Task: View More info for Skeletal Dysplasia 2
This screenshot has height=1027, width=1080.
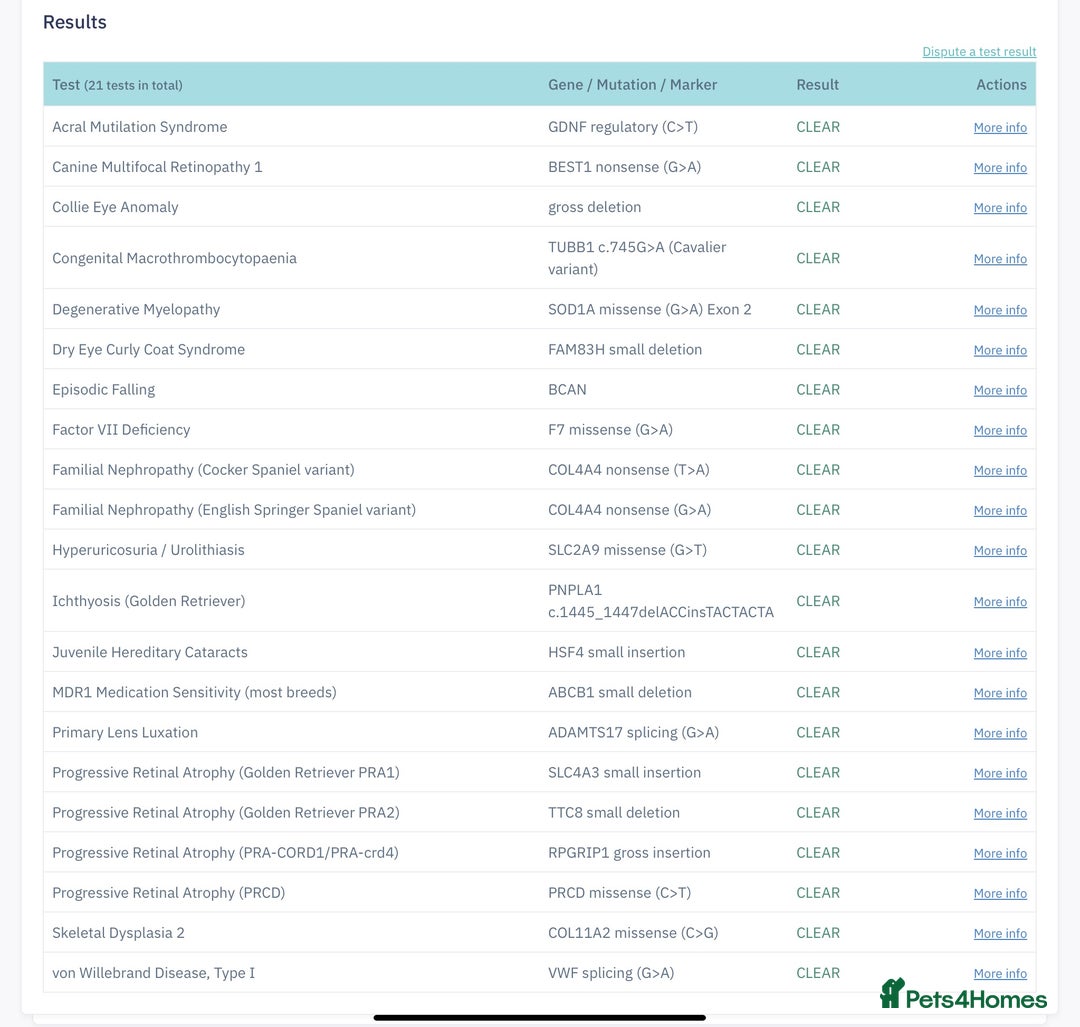Action: [1000, 934]
